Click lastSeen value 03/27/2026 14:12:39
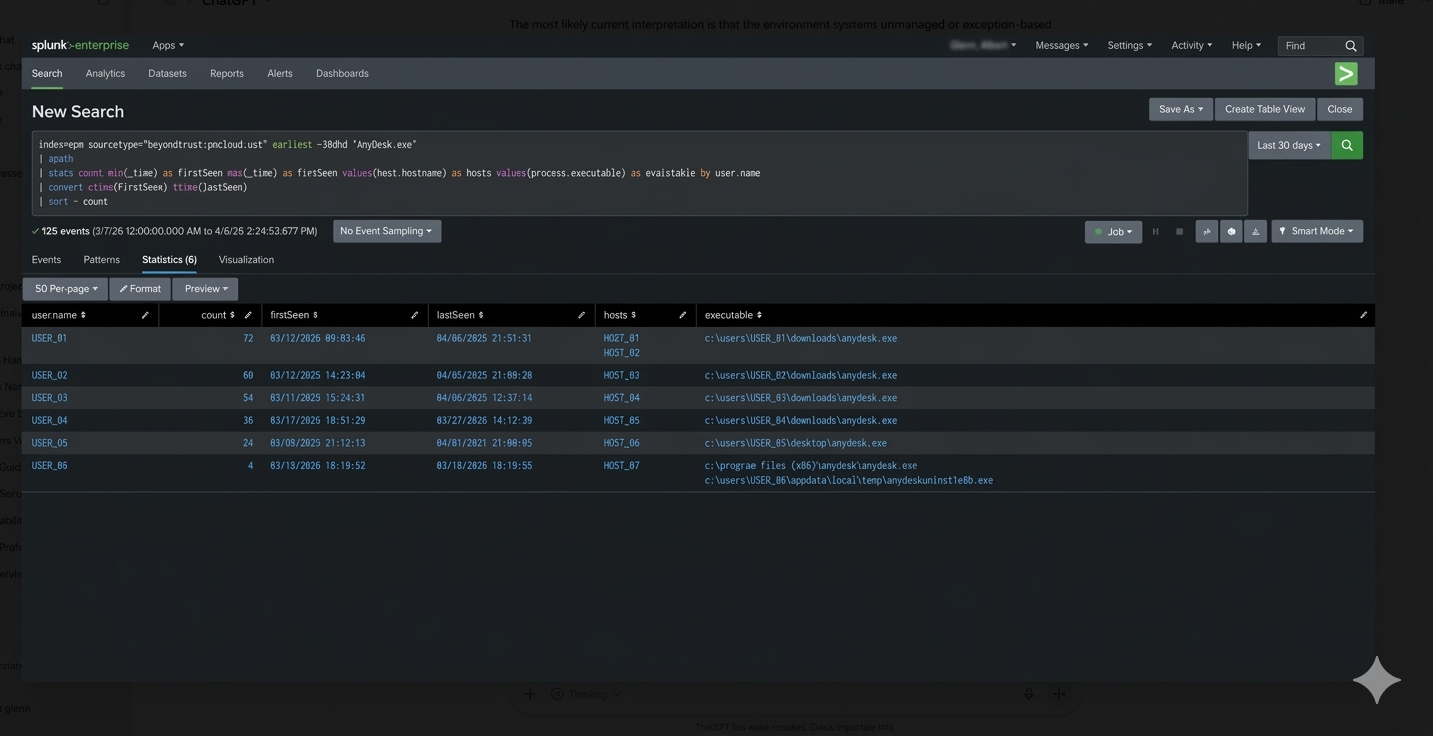The image size is (1433, 736). 484,421
